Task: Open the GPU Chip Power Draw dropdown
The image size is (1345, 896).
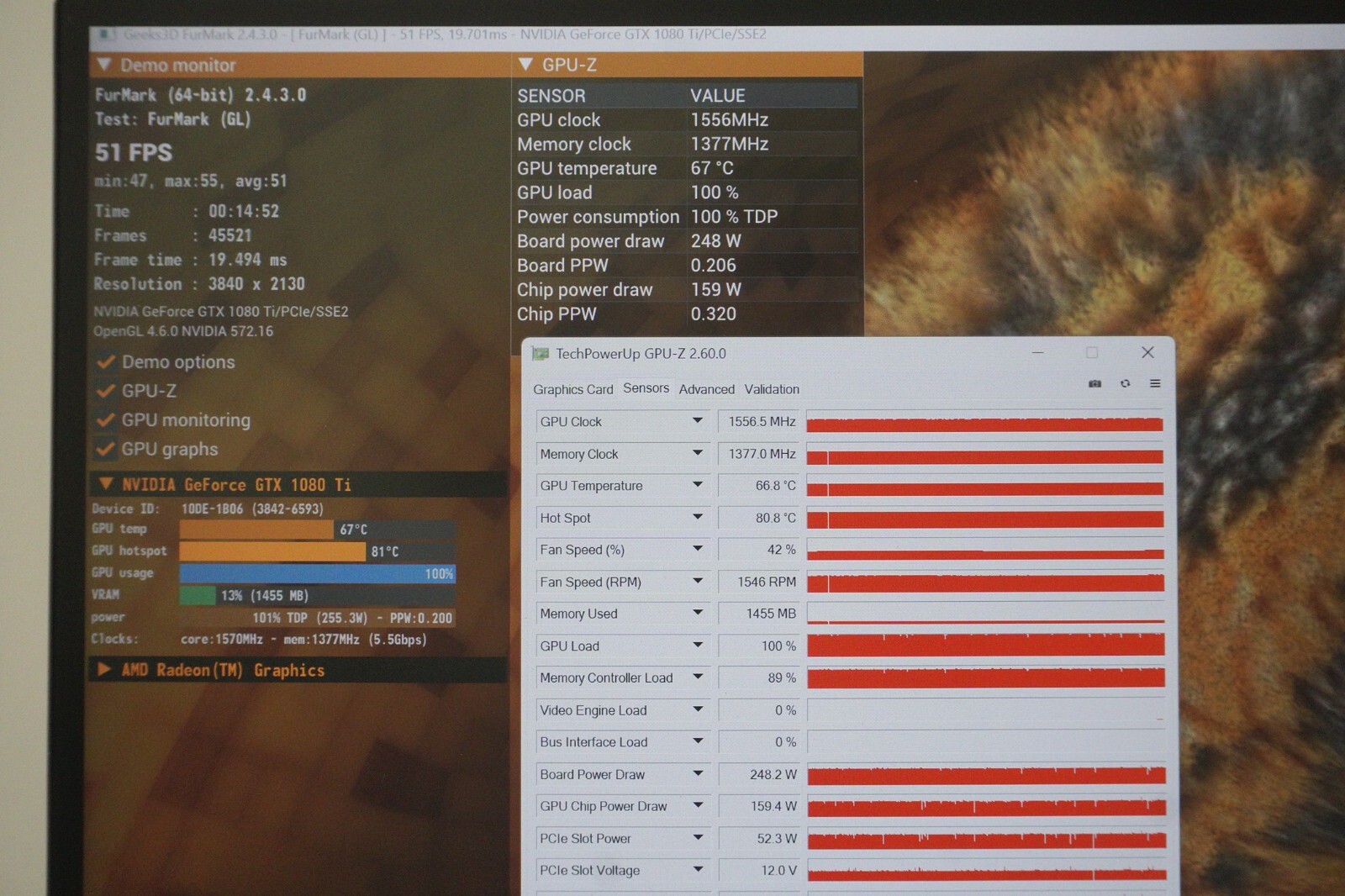Action: [x=698, y=805]
